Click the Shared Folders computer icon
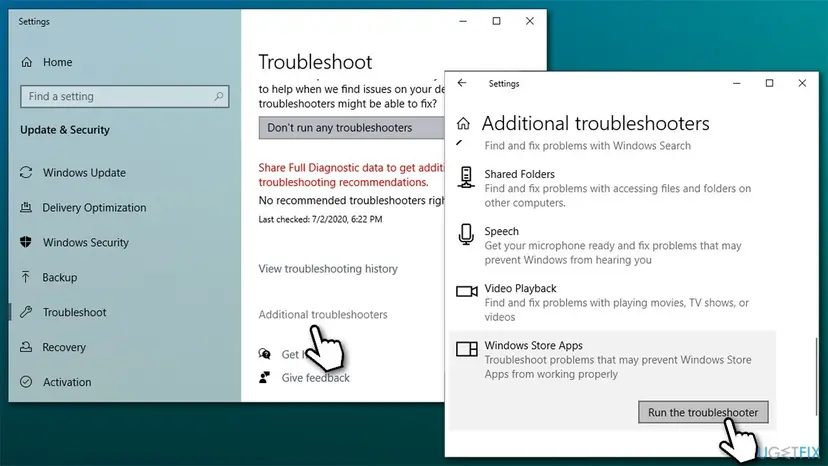The height and width of the screenshot is (466, 828). (466, 177)
